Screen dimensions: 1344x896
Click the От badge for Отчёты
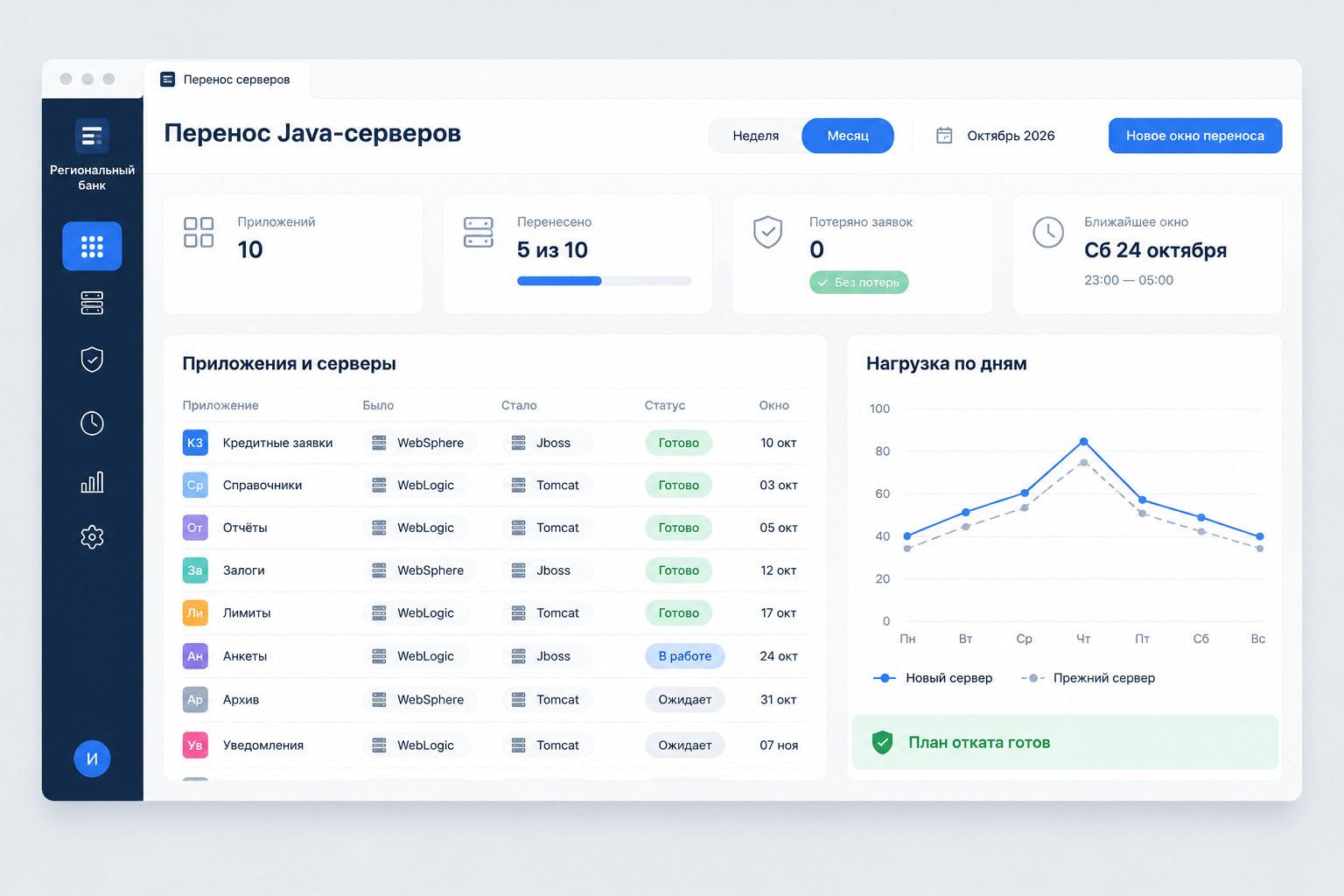[x=195, y=528]
